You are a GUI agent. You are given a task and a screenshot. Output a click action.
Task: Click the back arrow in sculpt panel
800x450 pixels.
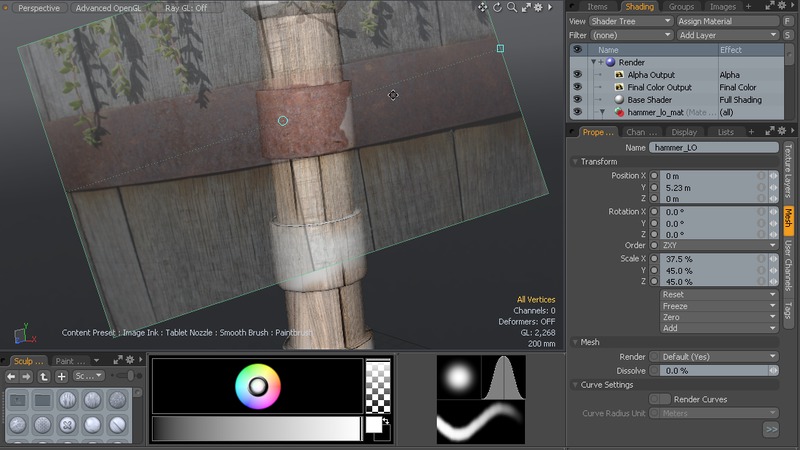coord(12,376)
